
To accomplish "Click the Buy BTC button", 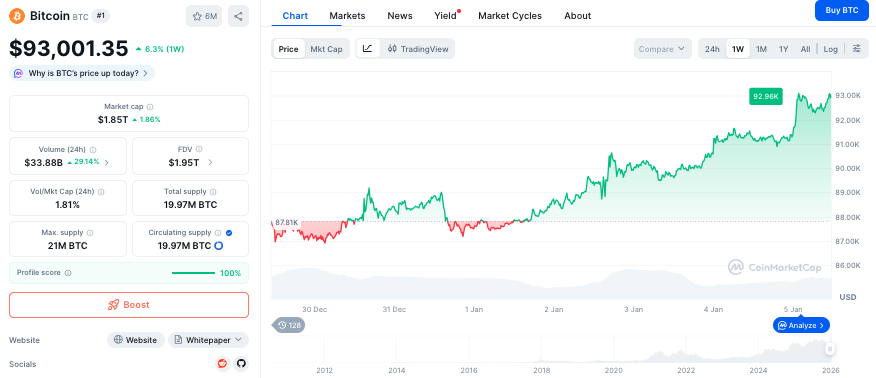I will point(842,10).
